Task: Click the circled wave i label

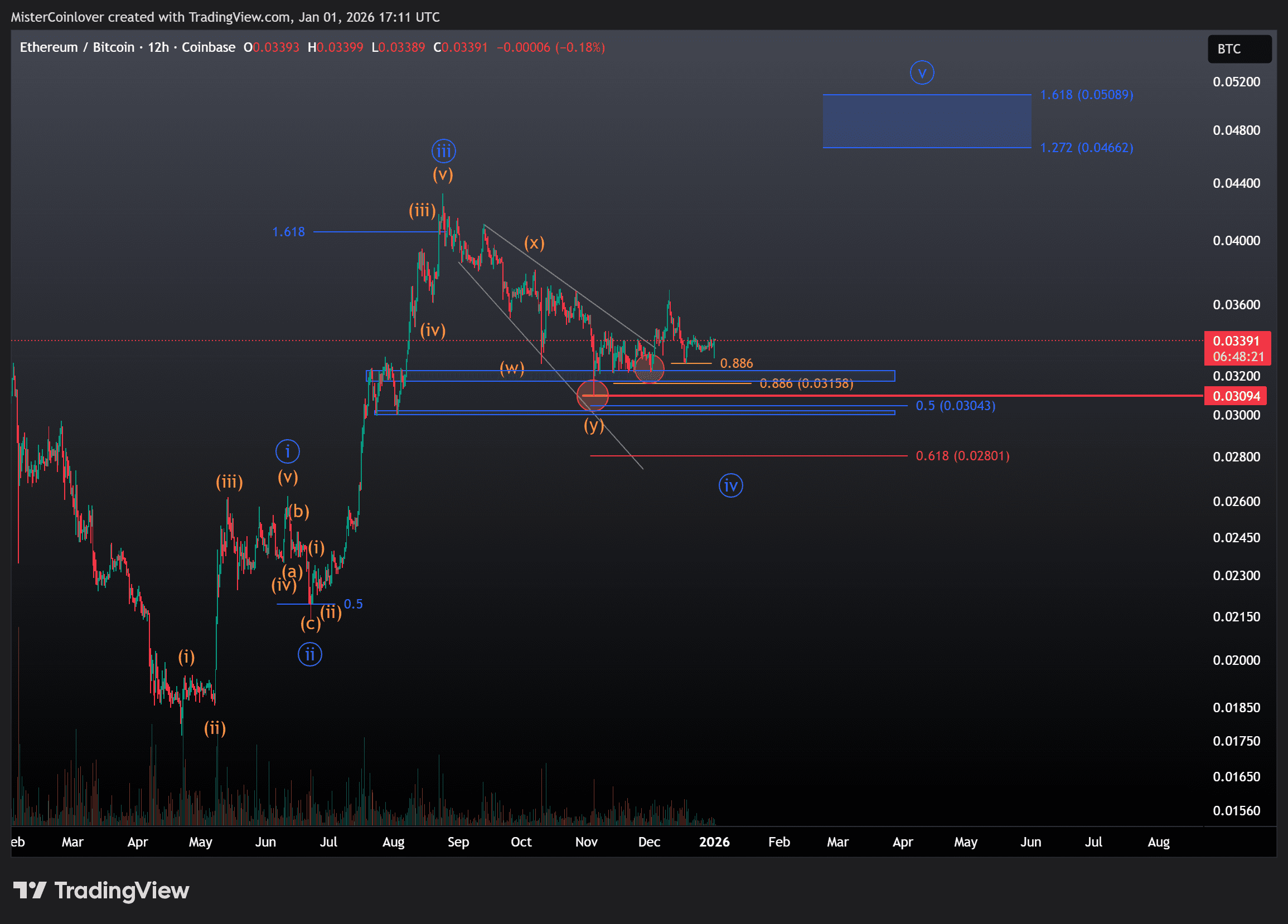Action: [x=287, y=452]
